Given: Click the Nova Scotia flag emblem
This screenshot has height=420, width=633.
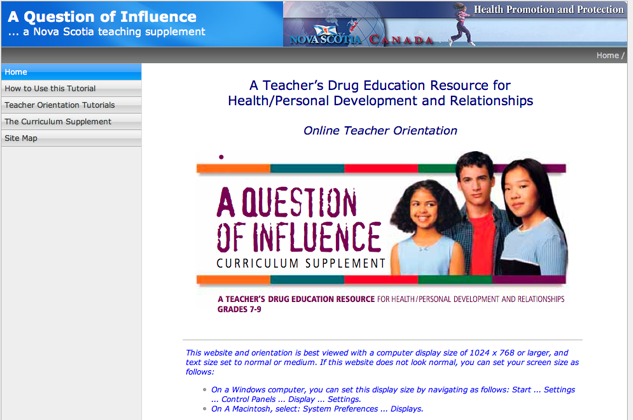Looking at the screenshot, I should (x=303, y=31).
